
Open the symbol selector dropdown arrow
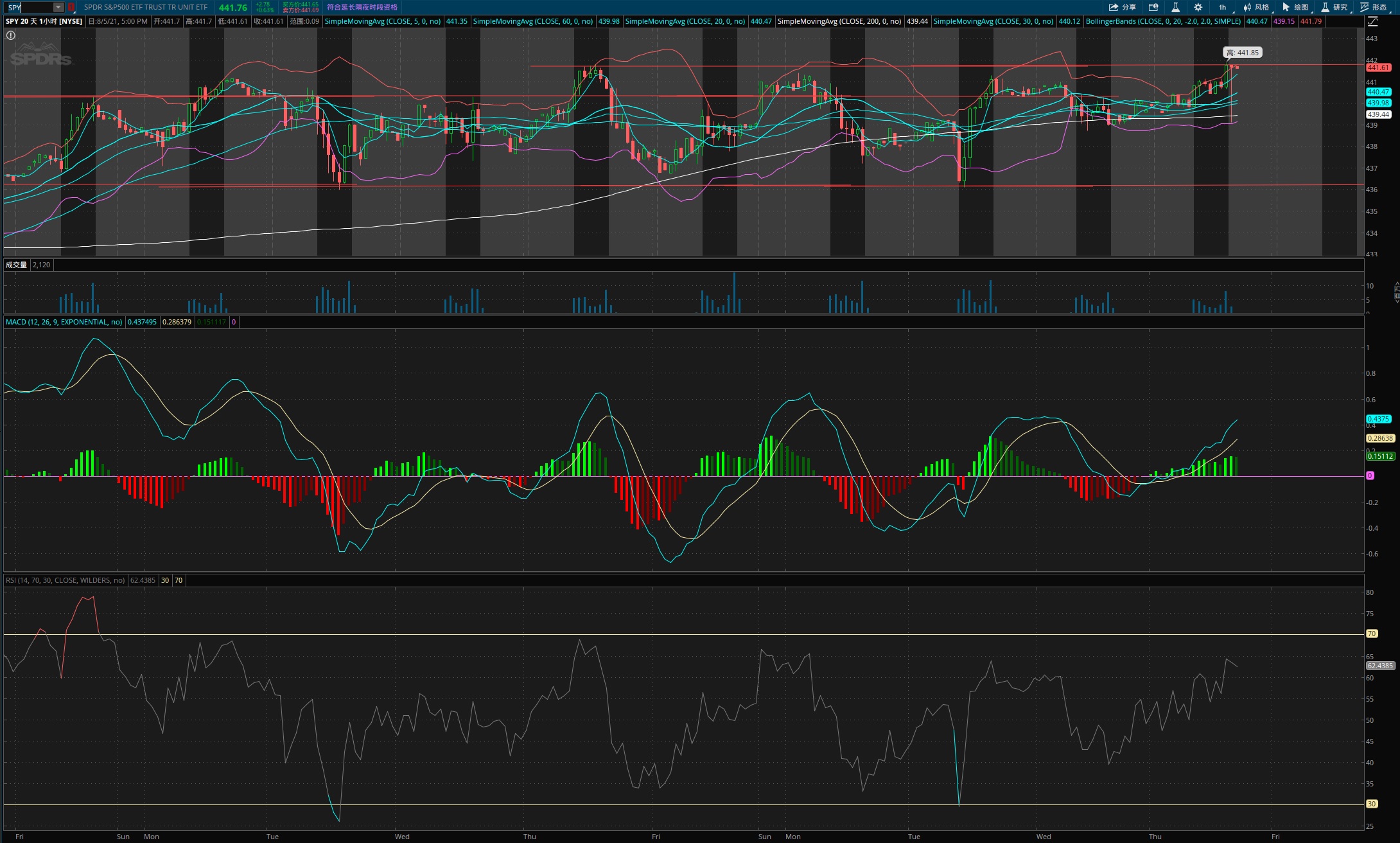[58, 7]
